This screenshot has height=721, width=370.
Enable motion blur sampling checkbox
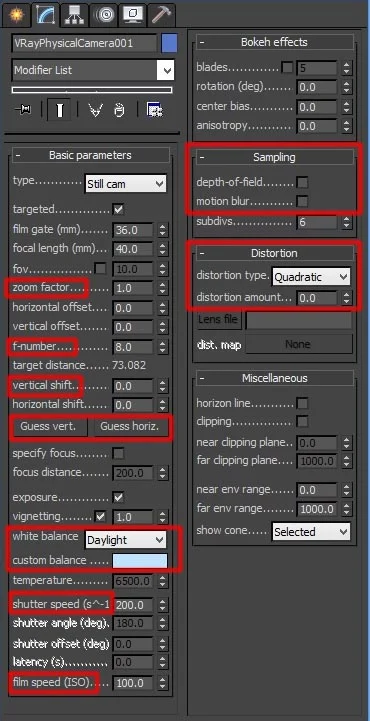302,201
